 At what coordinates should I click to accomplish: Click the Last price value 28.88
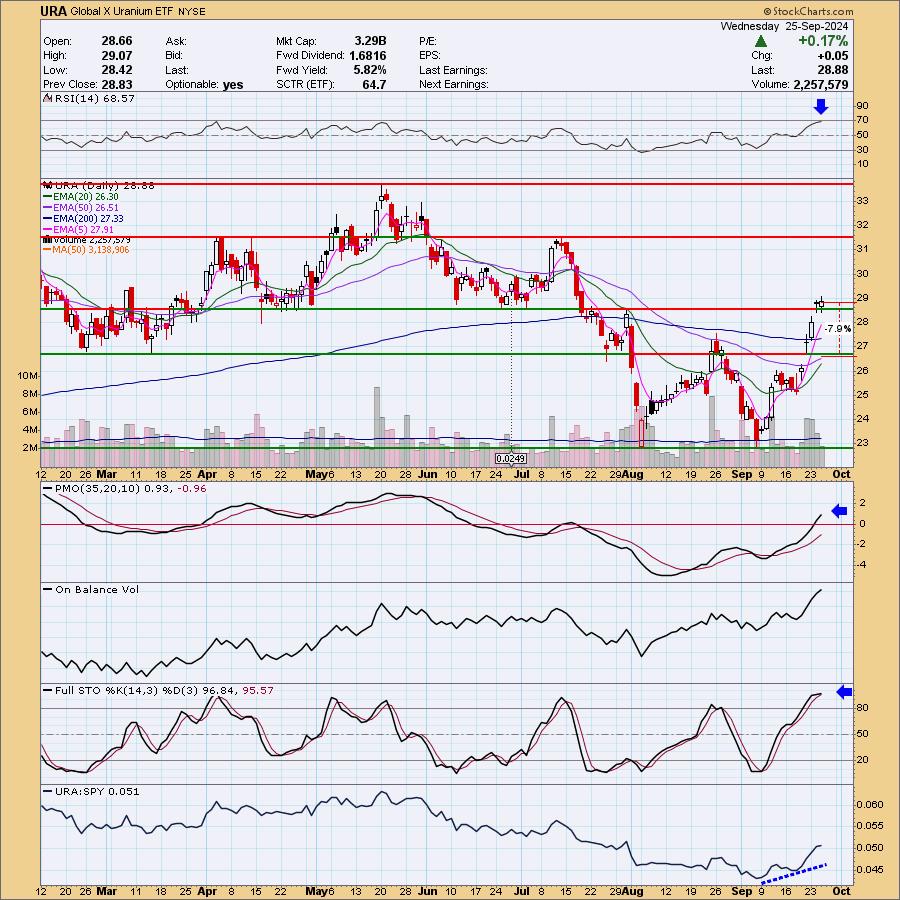coord(833,70)
